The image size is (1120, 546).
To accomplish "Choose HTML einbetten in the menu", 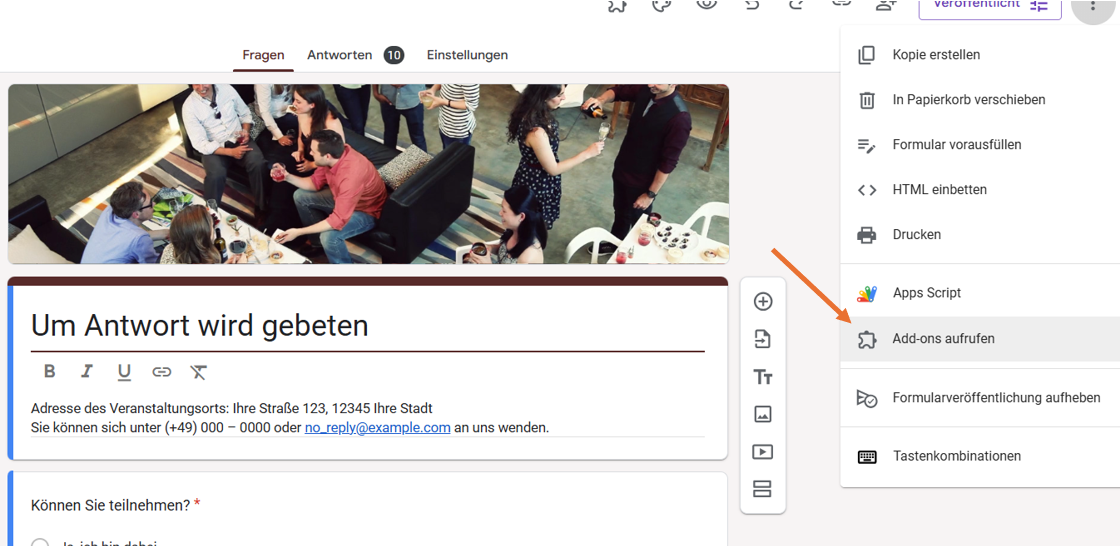I will (980, 189).
